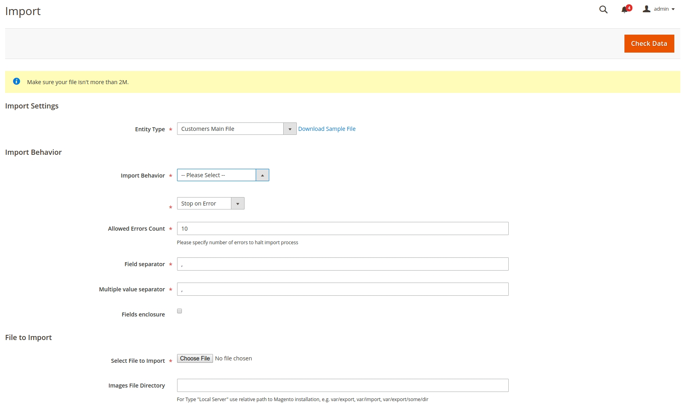685x413 pixels.
Task: Click the red notification count badge
Action: [x=629, y=7]
